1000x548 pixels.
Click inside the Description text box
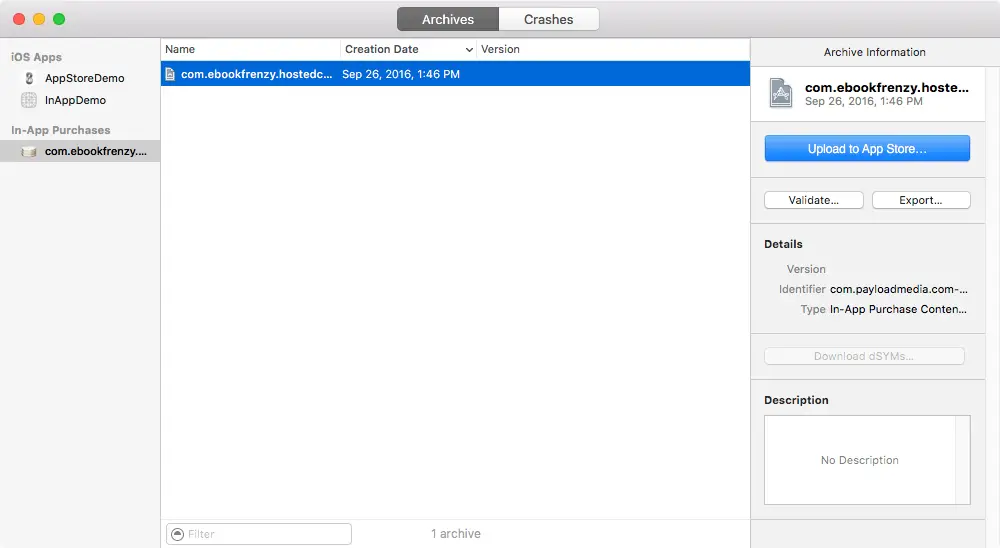click(859, 460)
